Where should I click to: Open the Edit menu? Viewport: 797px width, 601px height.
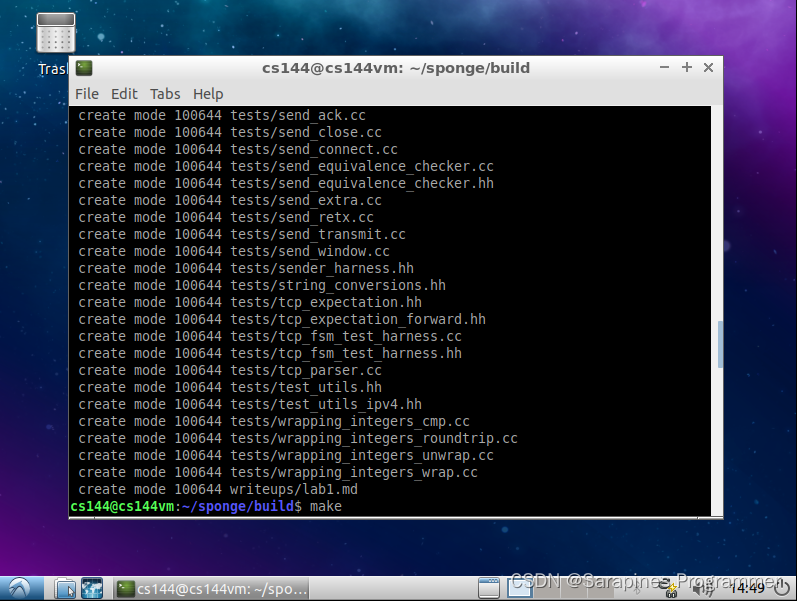pos(124,93)
